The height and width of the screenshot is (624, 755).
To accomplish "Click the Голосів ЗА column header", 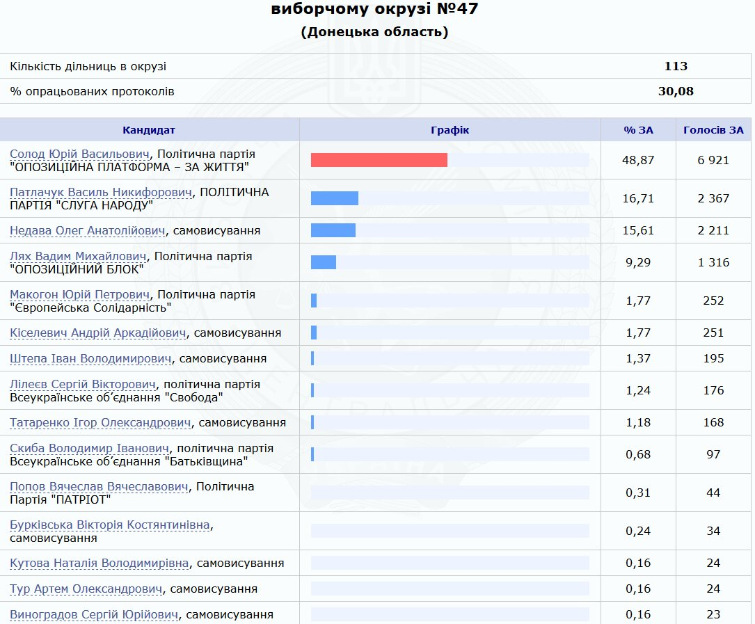I will (x=713, y=130).
